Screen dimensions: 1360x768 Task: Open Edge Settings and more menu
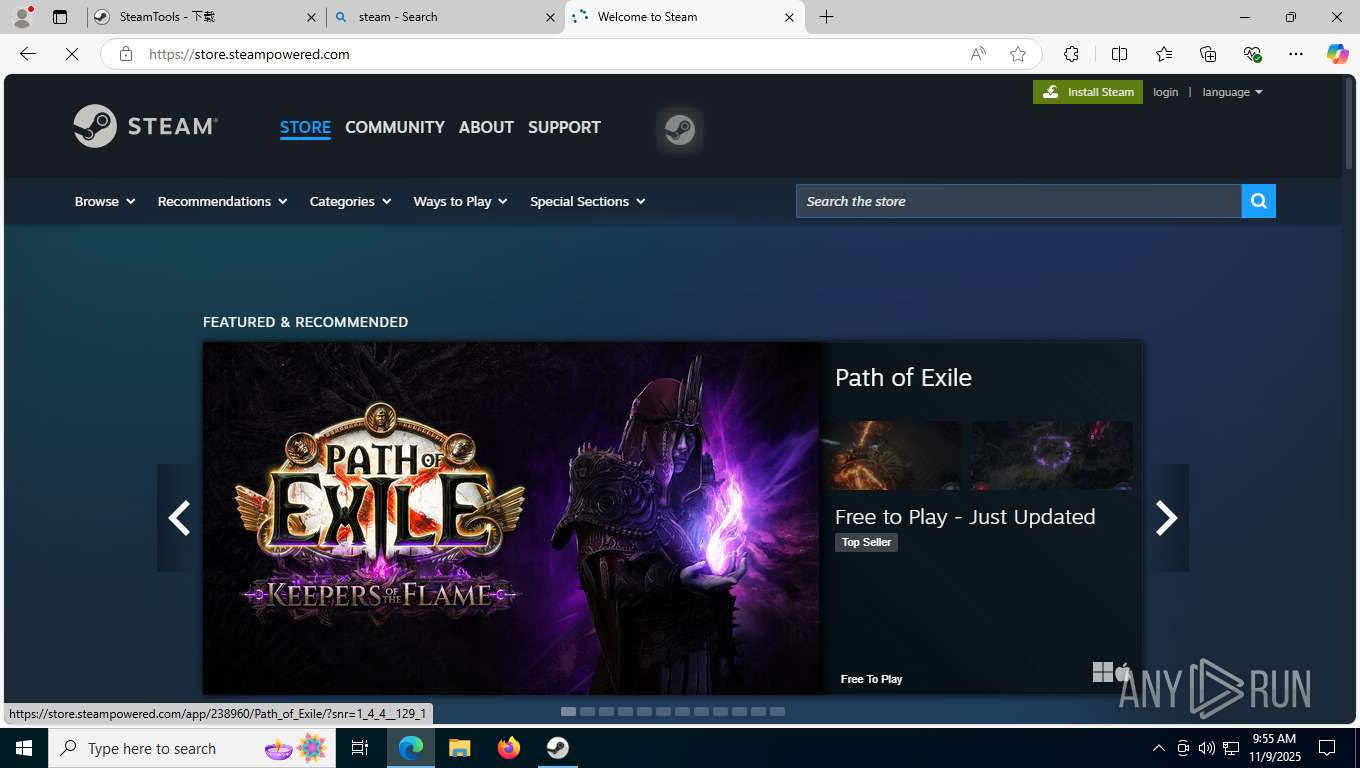pyautogui.click(x=1296, y=54)
